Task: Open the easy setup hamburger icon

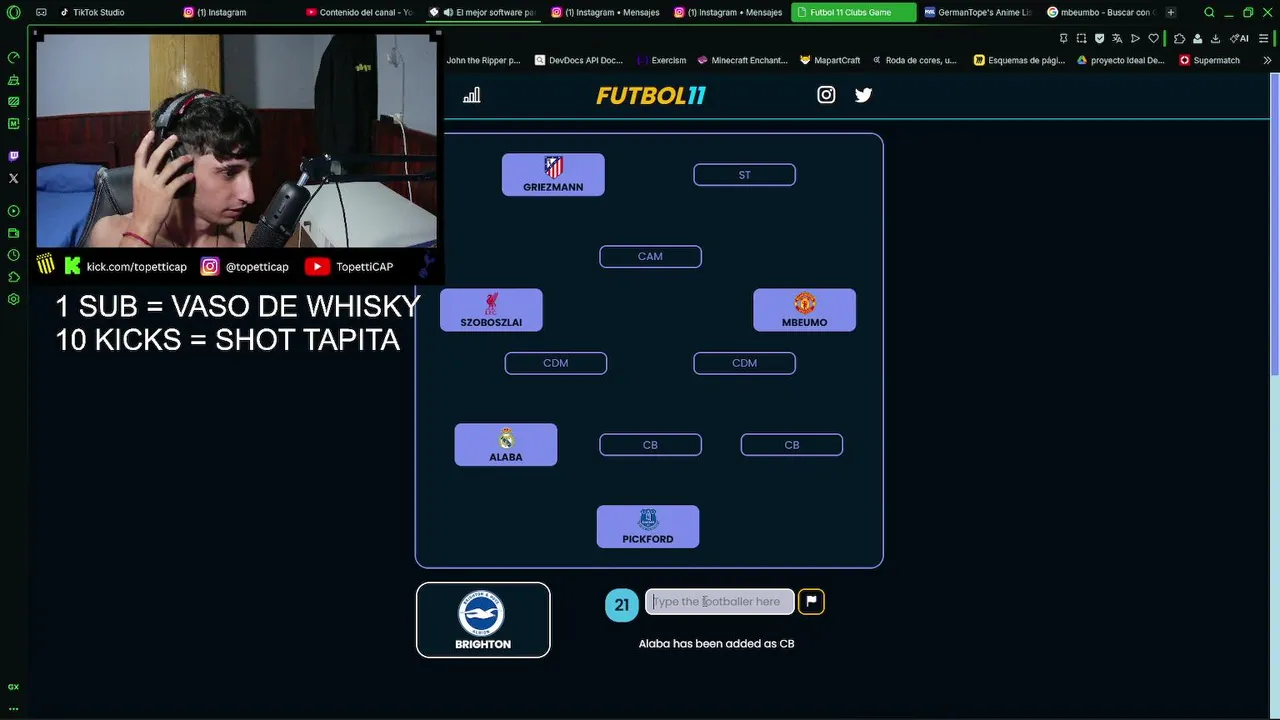Action: [1265, 38]
